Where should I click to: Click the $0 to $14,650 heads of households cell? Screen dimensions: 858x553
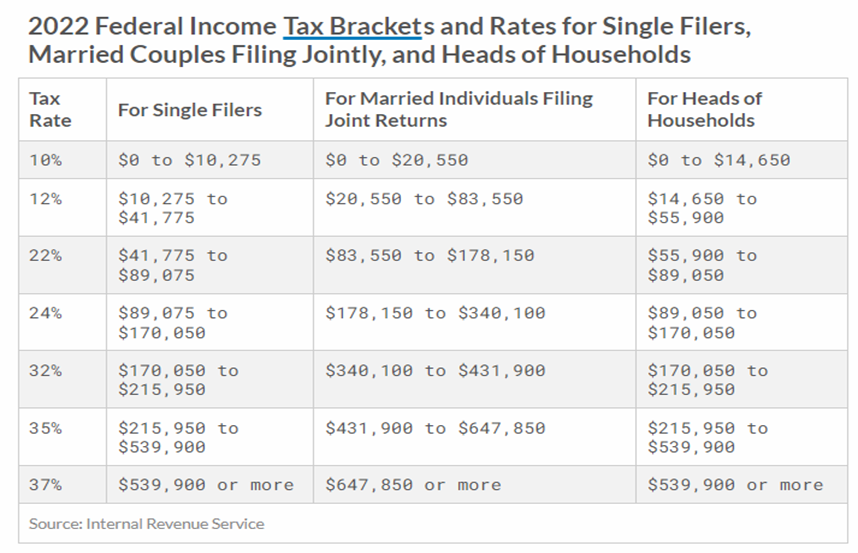tap(718, 160)
